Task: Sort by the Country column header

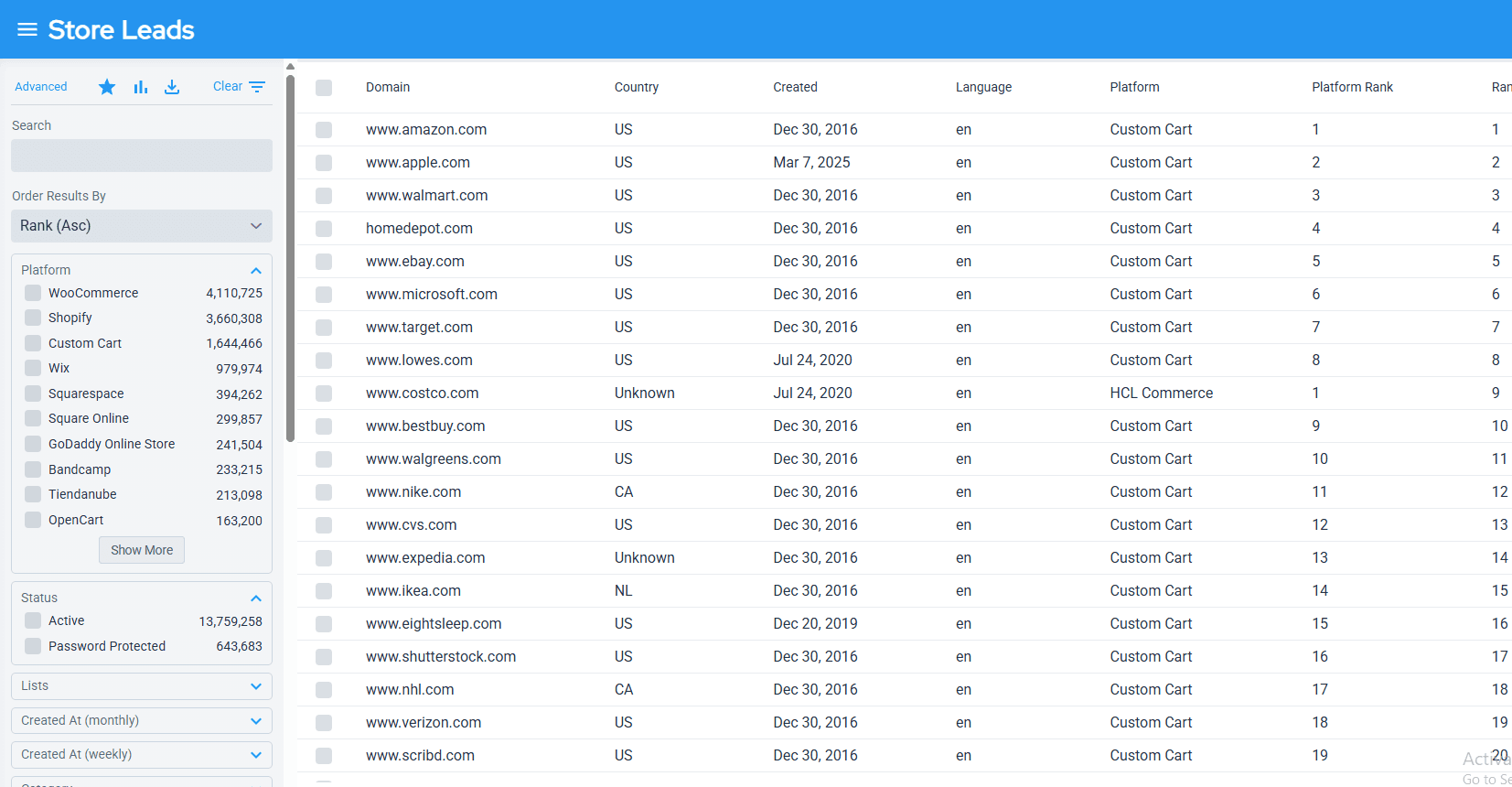Action: click(637, 87)
